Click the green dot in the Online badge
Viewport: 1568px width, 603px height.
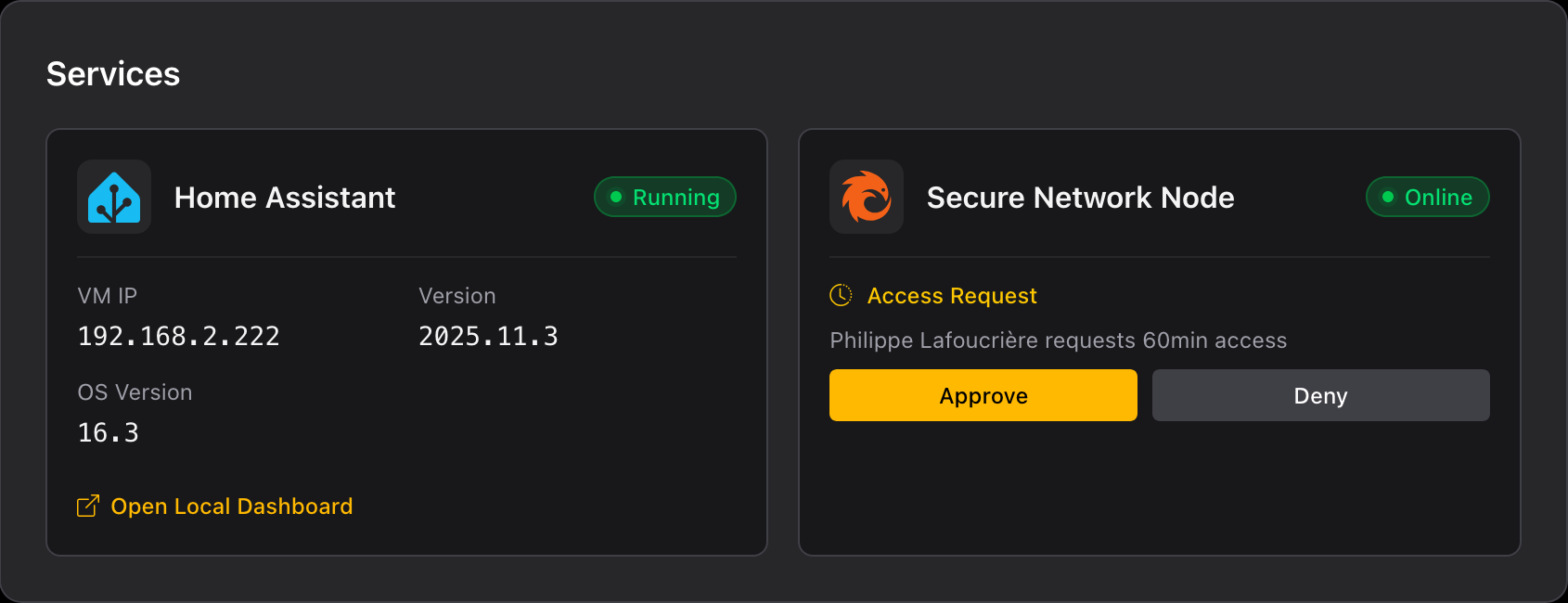click(x=1388, y=197)
